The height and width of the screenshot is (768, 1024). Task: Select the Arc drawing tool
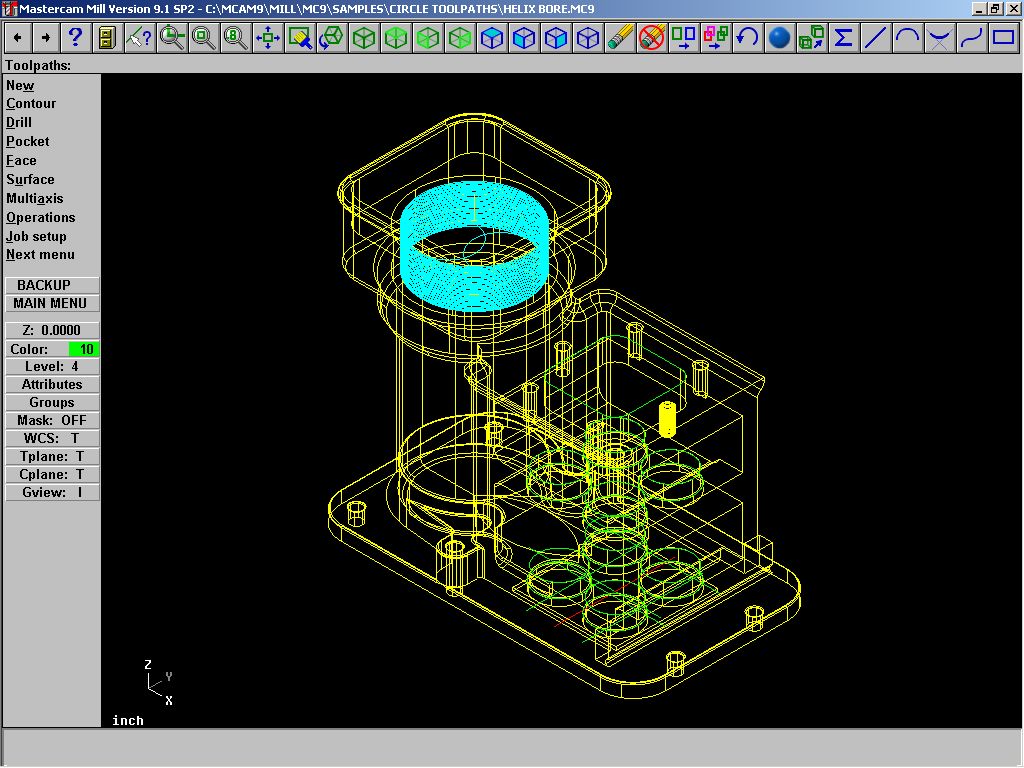pos(907,38)
